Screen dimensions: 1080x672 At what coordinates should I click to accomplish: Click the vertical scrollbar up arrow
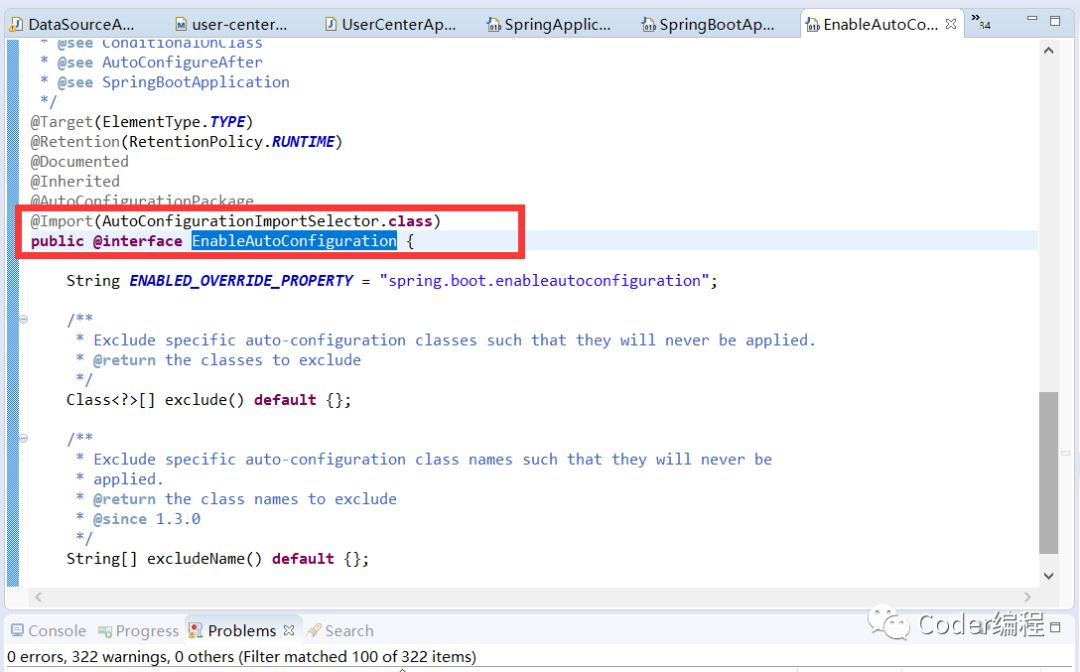pyautogui.click(x=1048, y=50)
